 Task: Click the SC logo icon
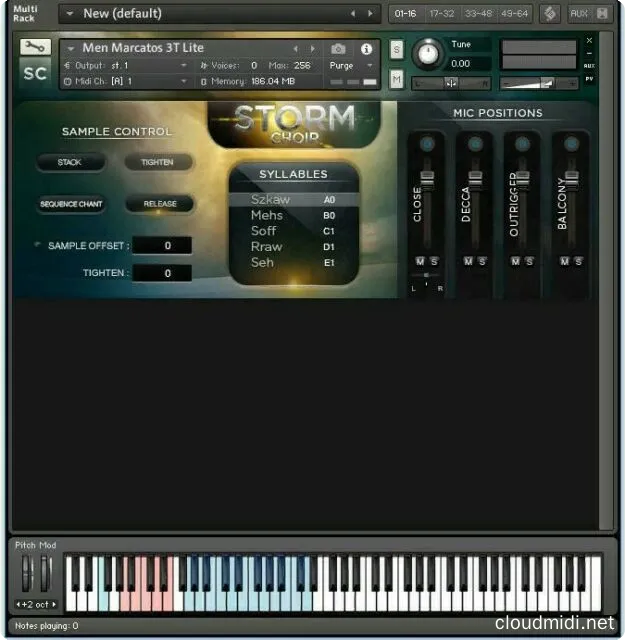[x=34, y=73]
